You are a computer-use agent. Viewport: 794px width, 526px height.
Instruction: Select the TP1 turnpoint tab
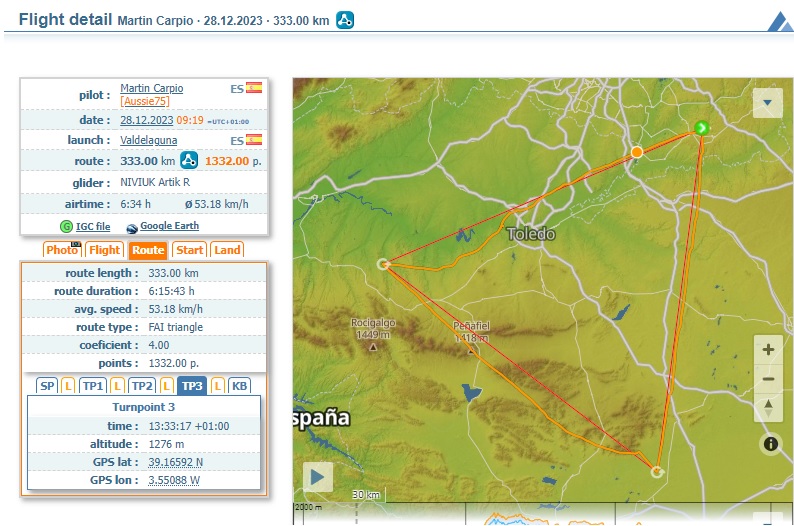(93, 386)
